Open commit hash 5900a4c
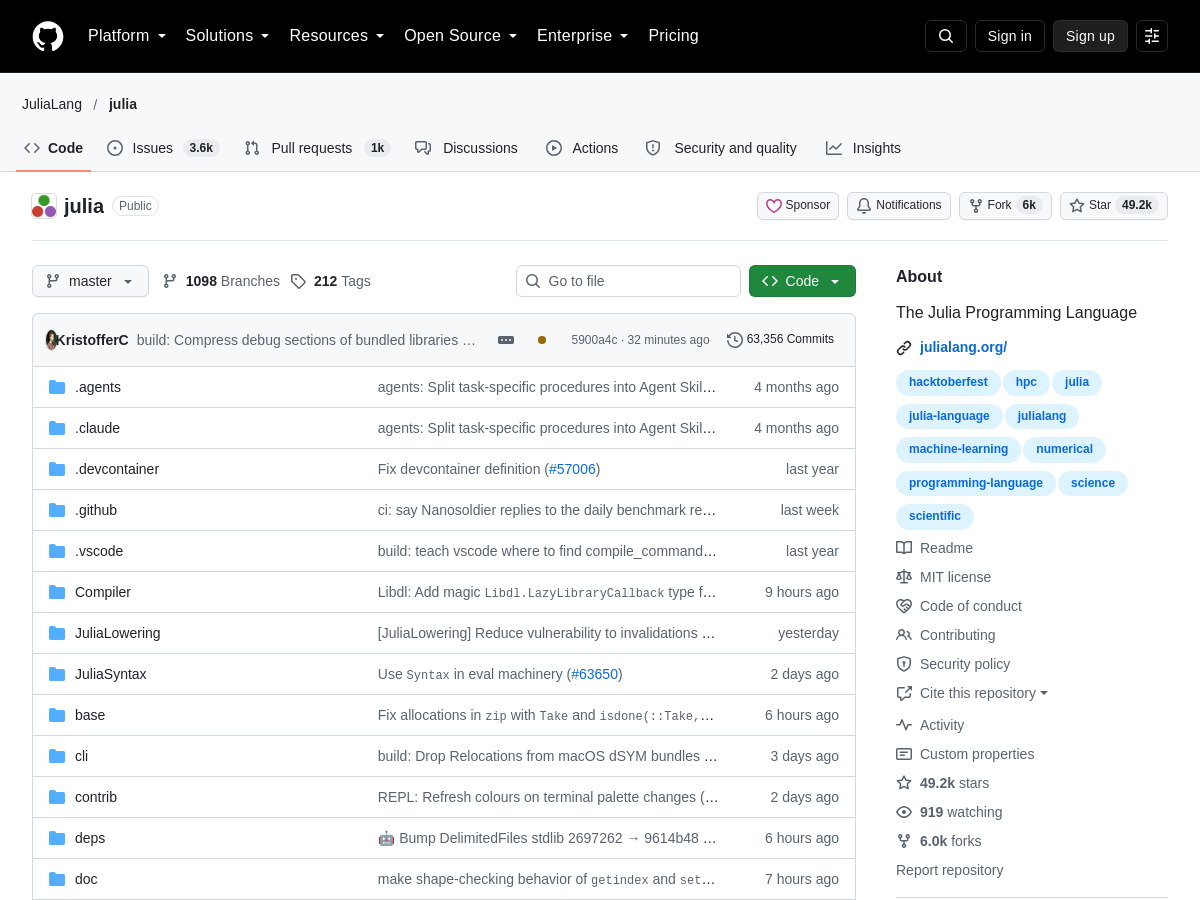 click(594, 340)
